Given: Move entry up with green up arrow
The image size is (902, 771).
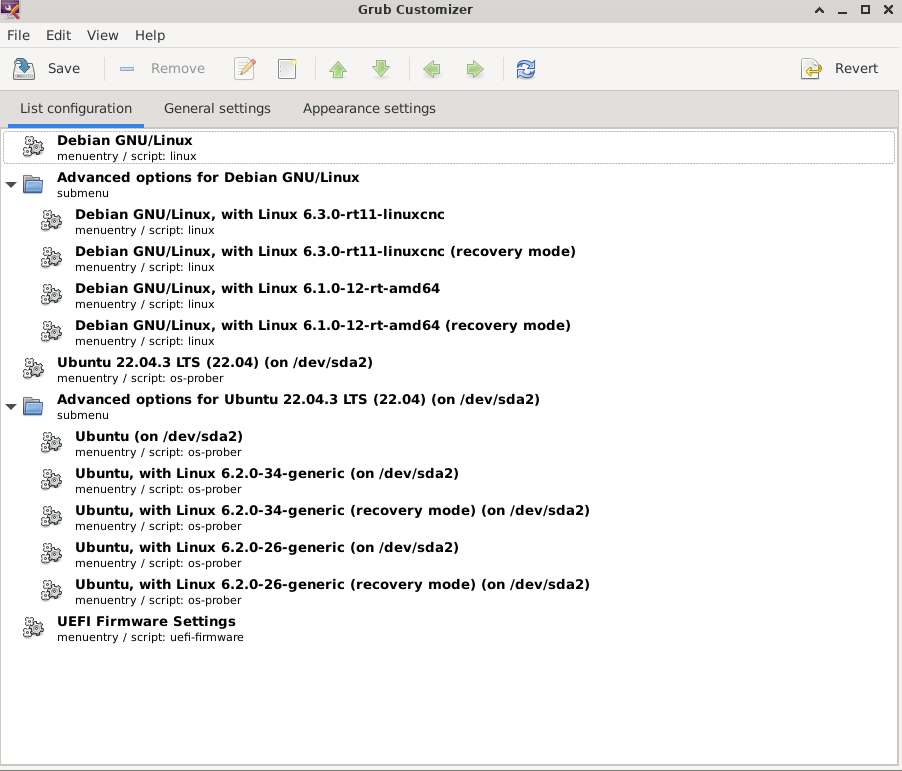Looking at the screenshot, I should pos(338,69).
